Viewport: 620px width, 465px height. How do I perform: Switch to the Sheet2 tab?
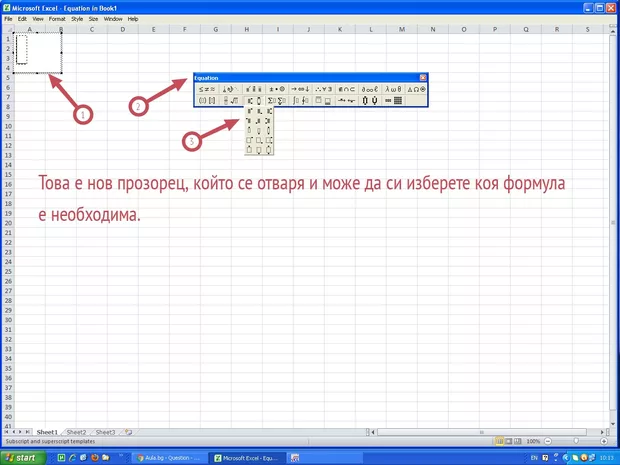tap(76, 432)
